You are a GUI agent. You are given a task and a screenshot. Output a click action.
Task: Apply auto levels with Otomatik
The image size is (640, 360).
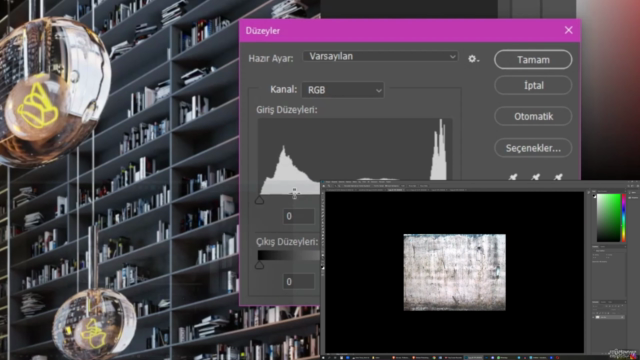pos(533,116)
